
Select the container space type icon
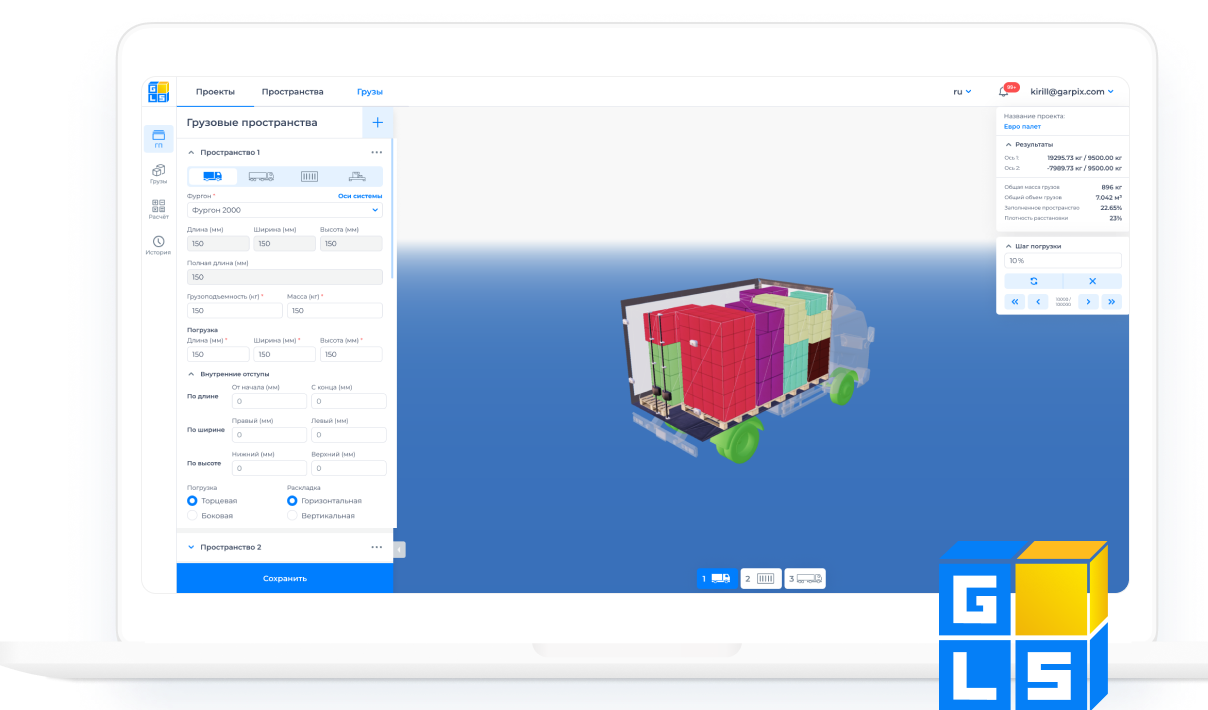click(x=309, y=177)
